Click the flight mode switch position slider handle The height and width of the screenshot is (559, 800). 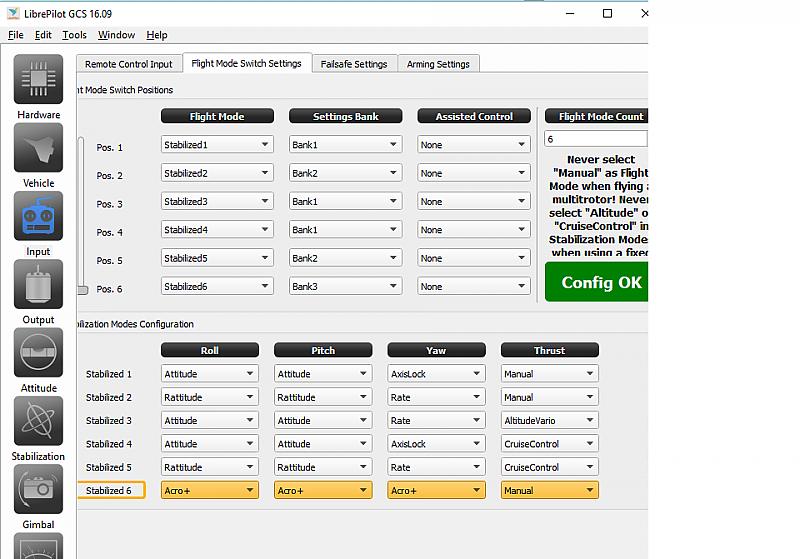(x=82, y=290)
